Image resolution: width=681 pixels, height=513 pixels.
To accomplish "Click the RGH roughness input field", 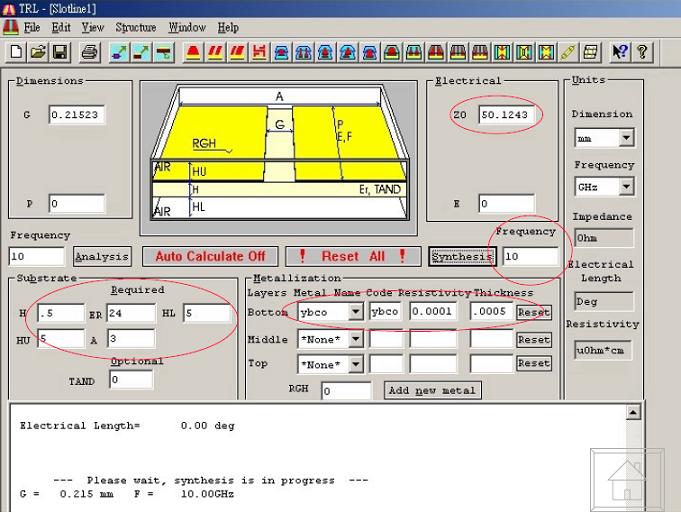I will (346, 391).
